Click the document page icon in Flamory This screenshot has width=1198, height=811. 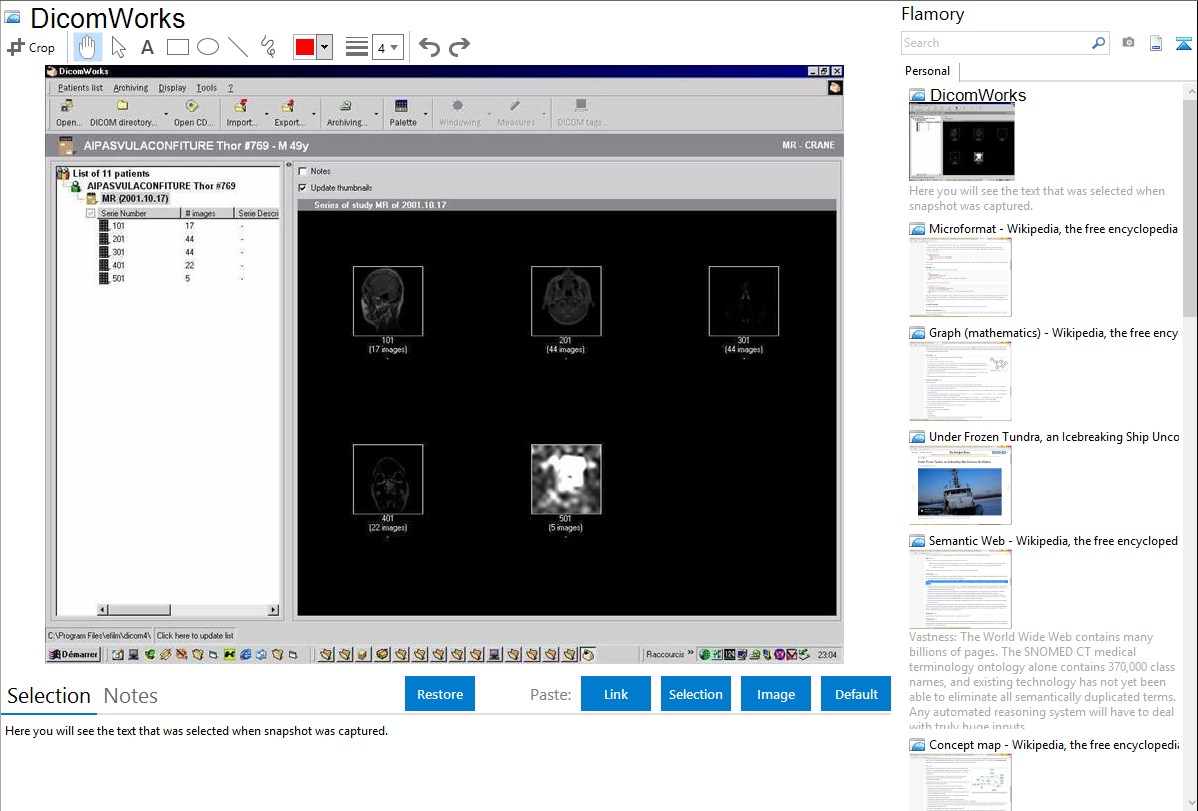[1156, 43]
